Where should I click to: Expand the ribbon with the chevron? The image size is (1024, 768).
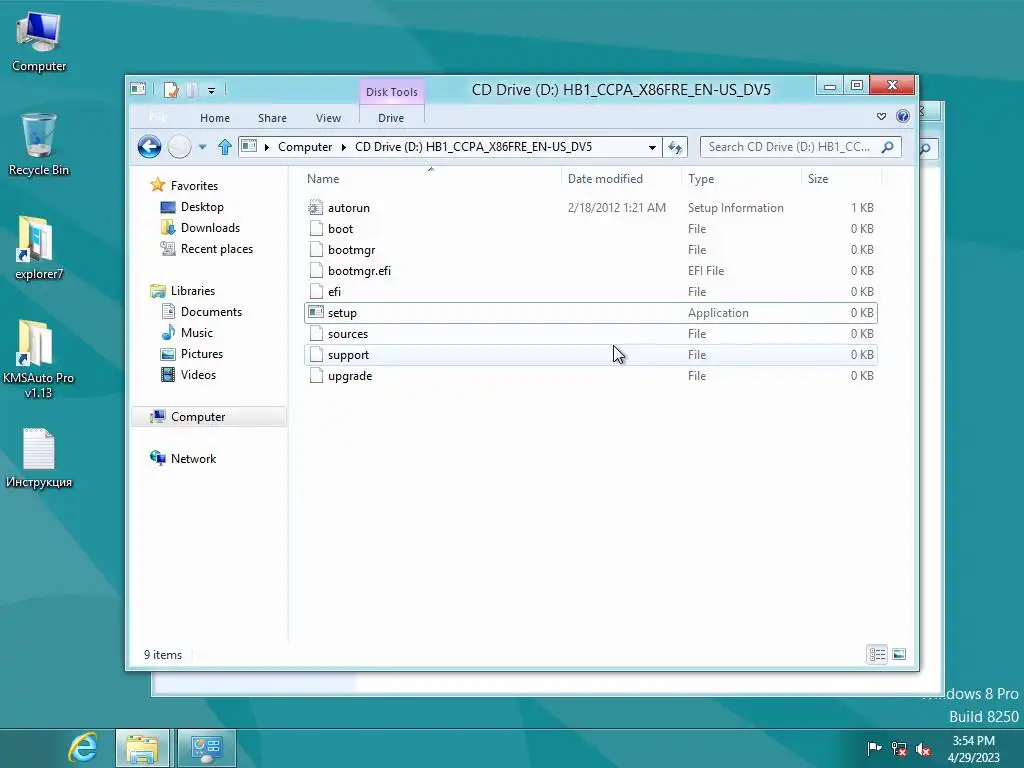click(882, 116)
